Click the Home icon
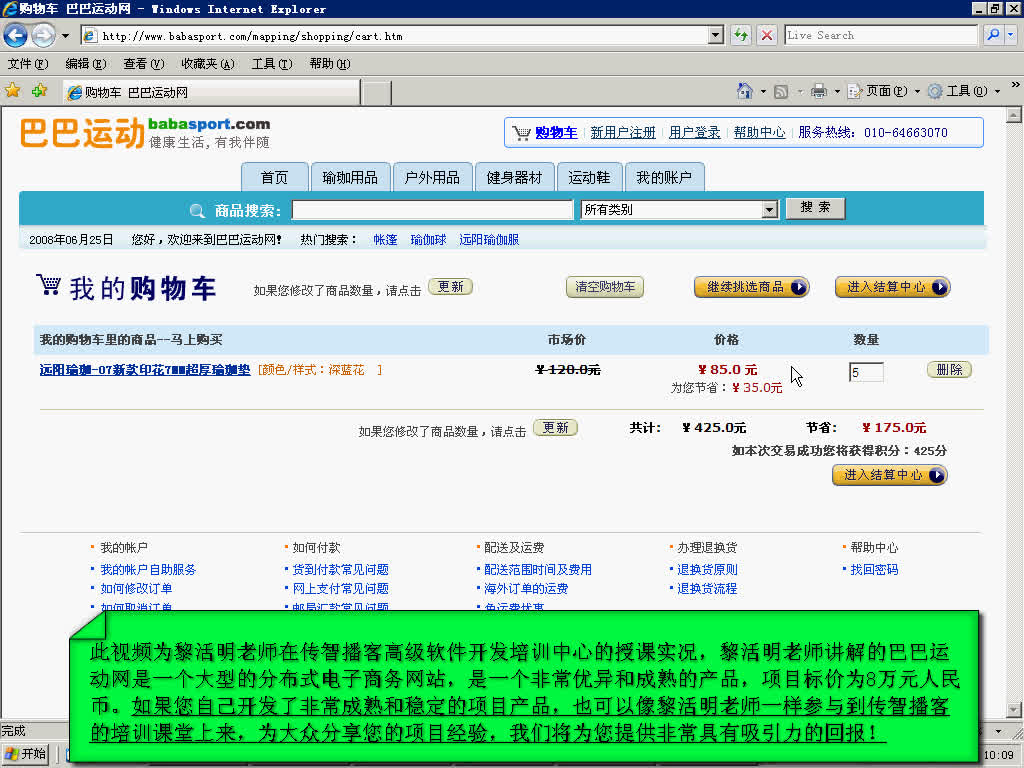Viewport: 1024px width, 768px height. (x=744, y=90)
